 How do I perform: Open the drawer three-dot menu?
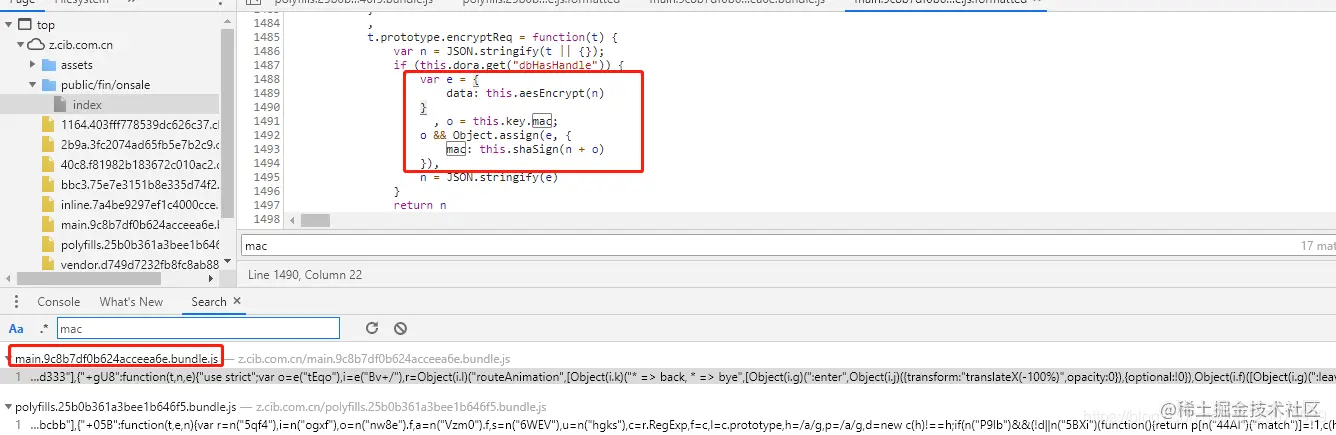(x=16, y=302)
